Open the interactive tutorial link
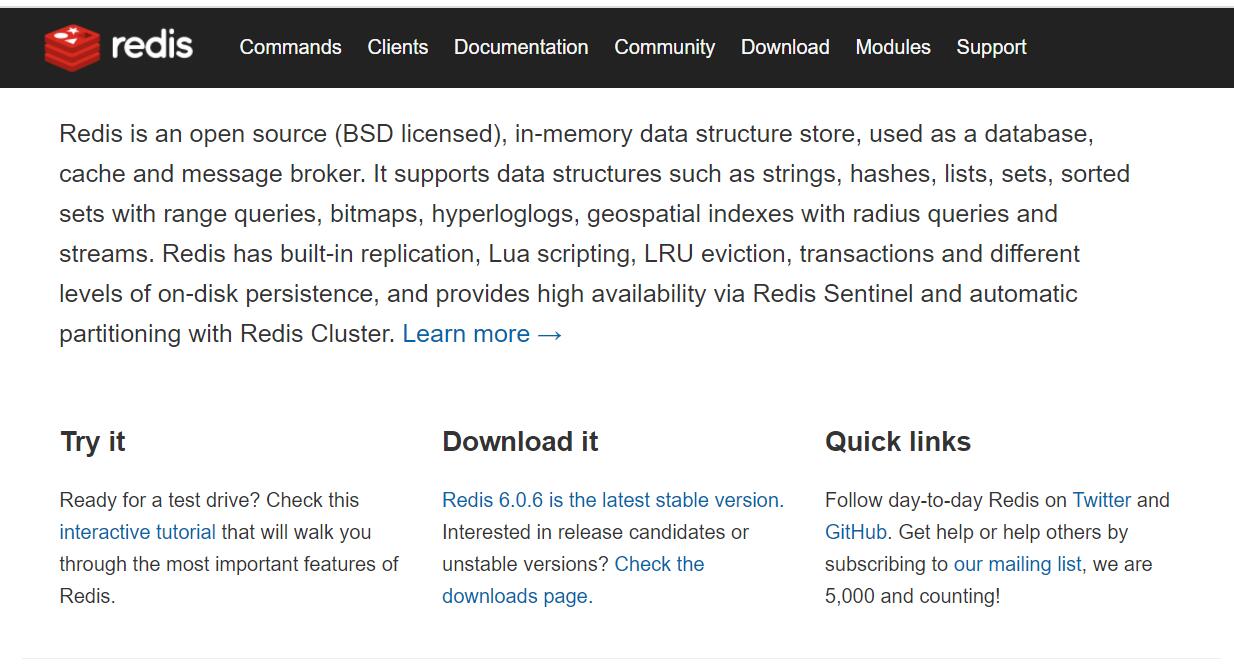The width and height of the screenshot is (1234, 665). 137,532
